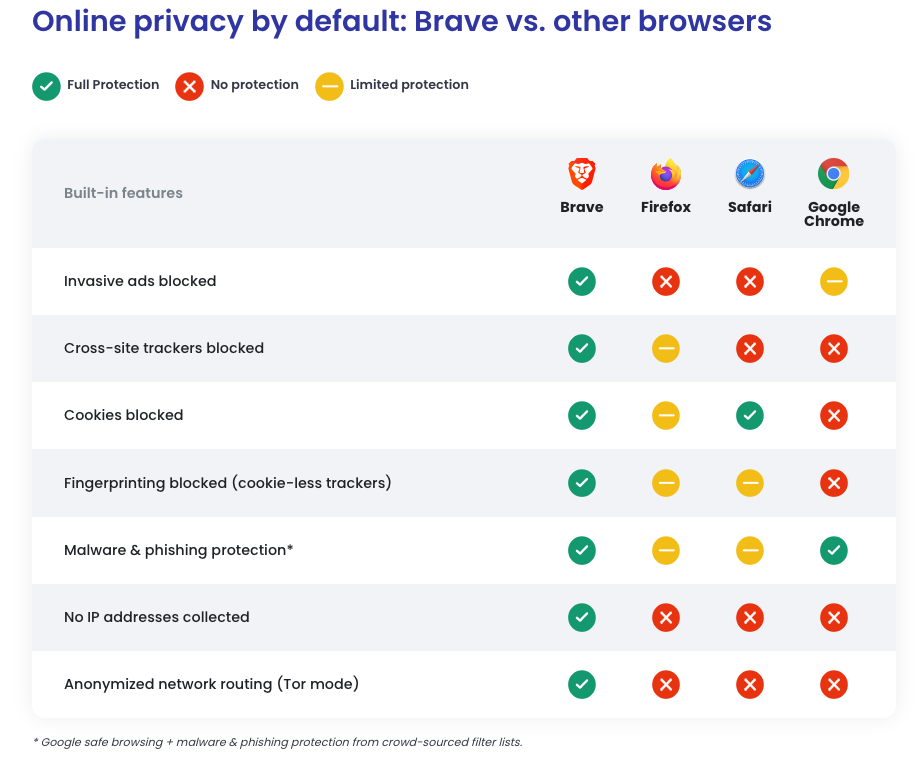Image resolution: width=924 pixels, height=764 pixels.
Task: Click the Google safe browsing footnote text
Action: point(277,742)
